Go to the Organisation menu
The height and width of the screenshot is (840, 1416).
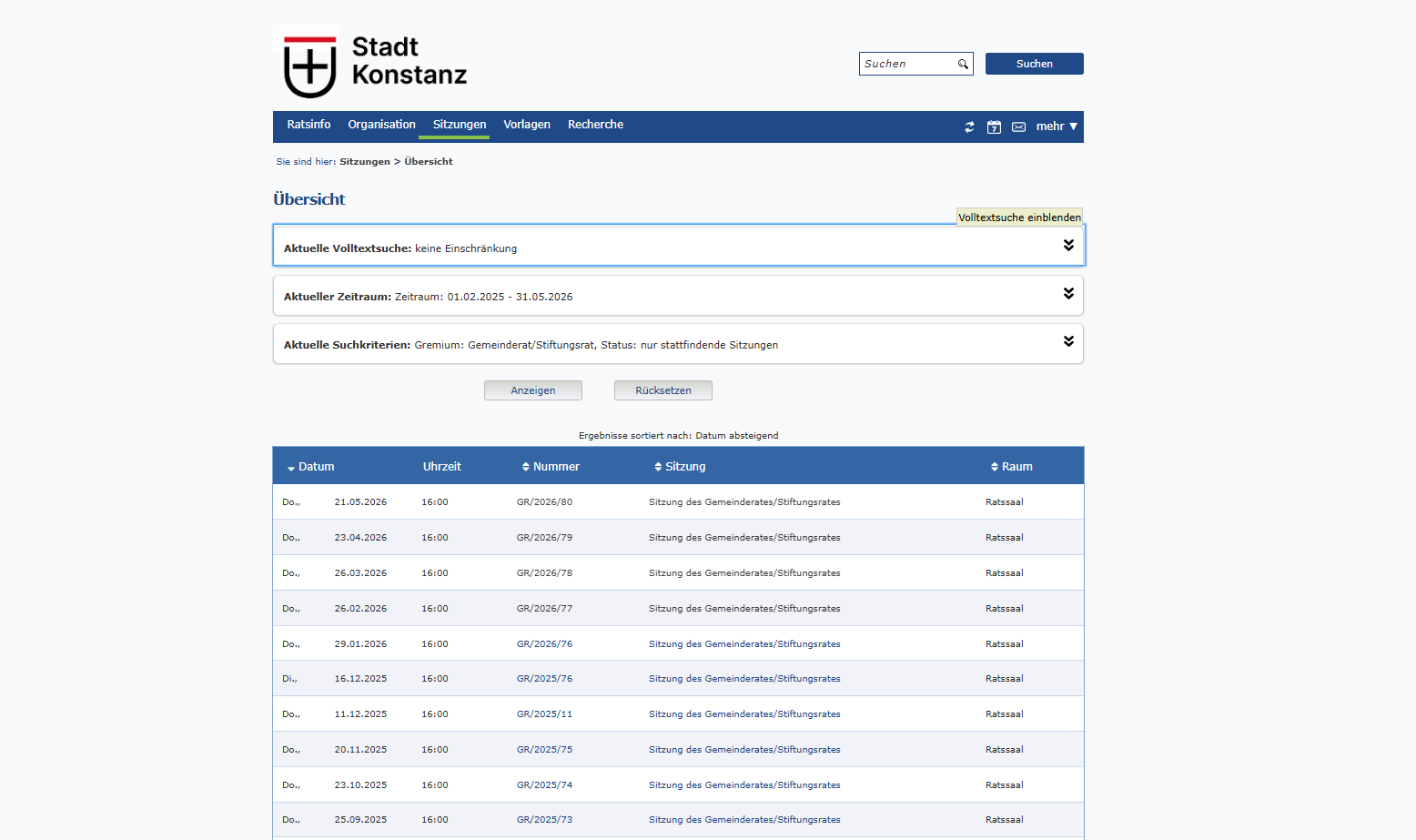[x=381, y=125]
